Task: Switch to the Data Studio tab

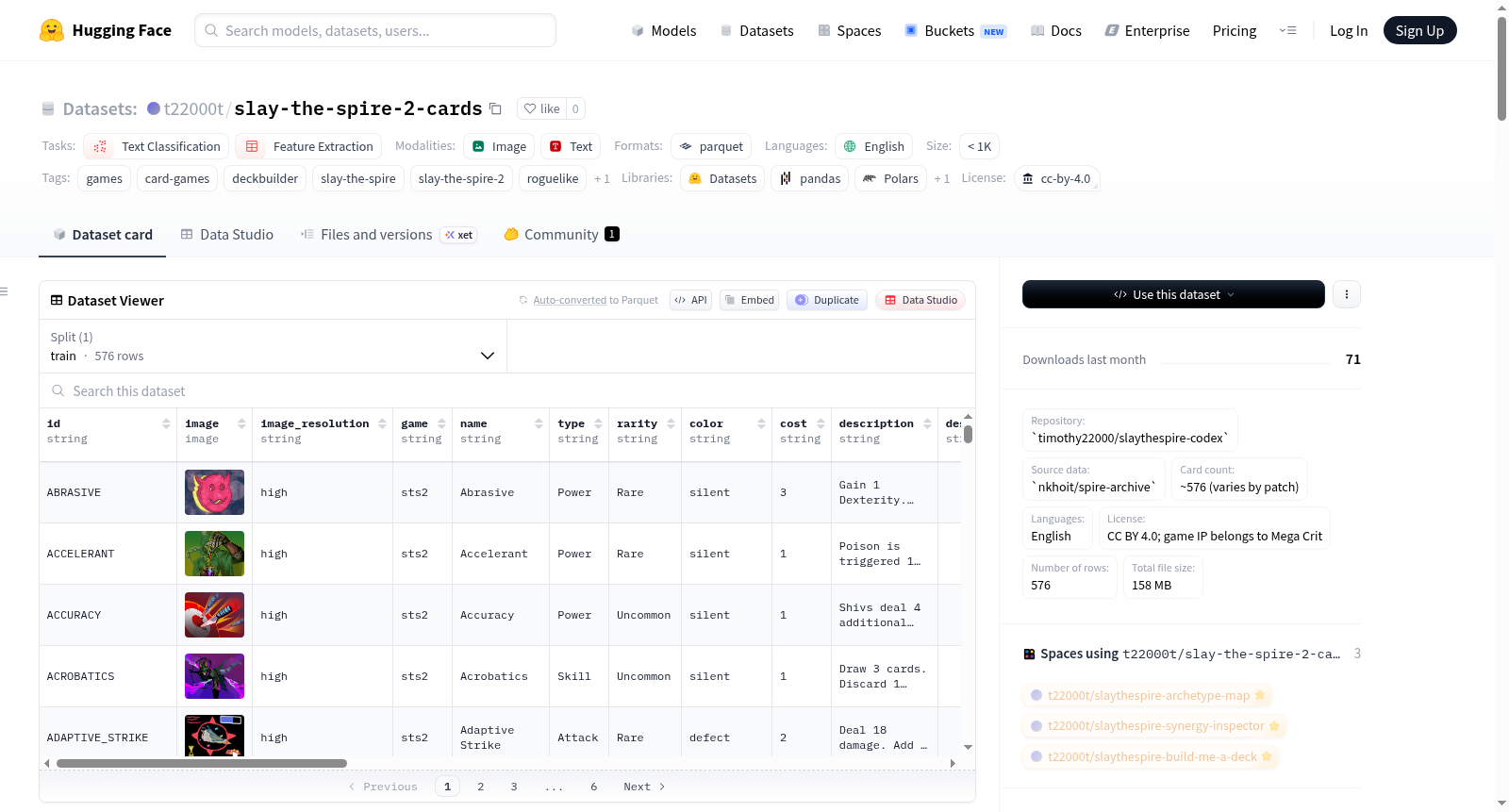Action: [226, 235]
